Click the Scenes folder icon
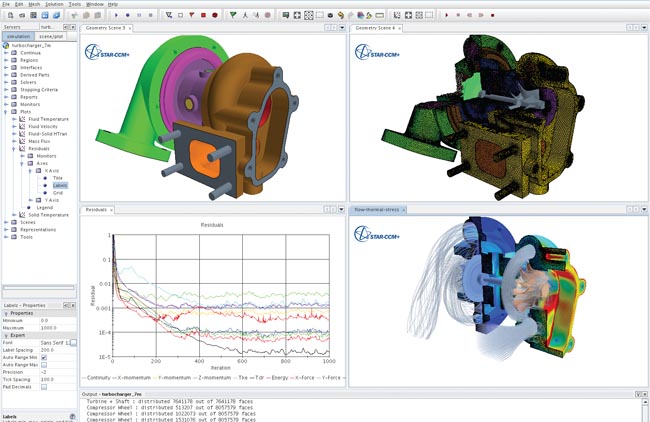This screenshot has width=650, height=422. coord(14,222)
